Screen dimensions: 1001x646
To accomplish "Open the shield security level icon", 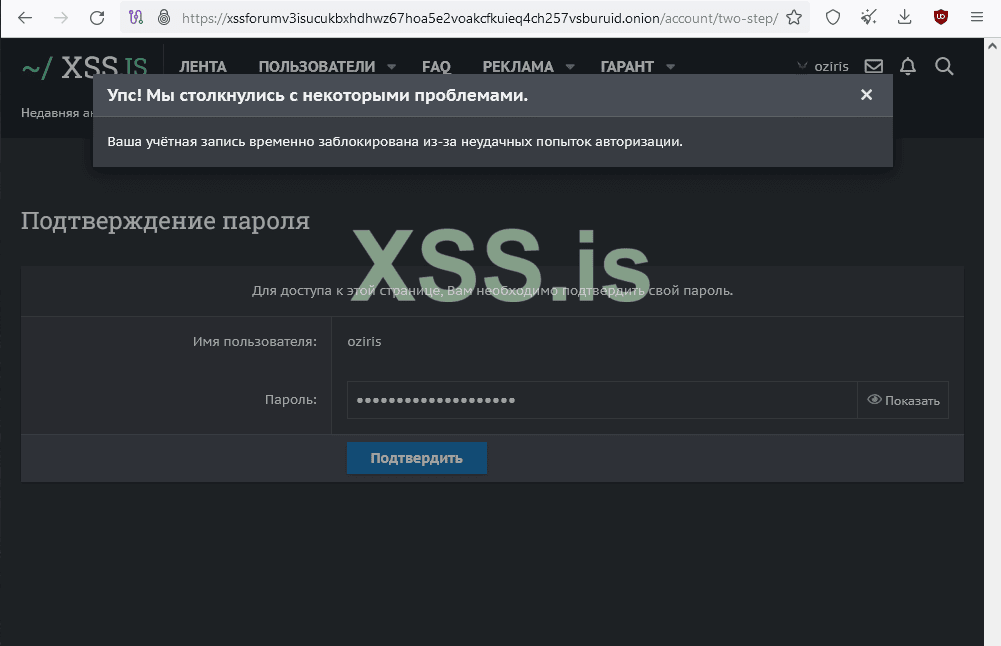I will (832, 18).
